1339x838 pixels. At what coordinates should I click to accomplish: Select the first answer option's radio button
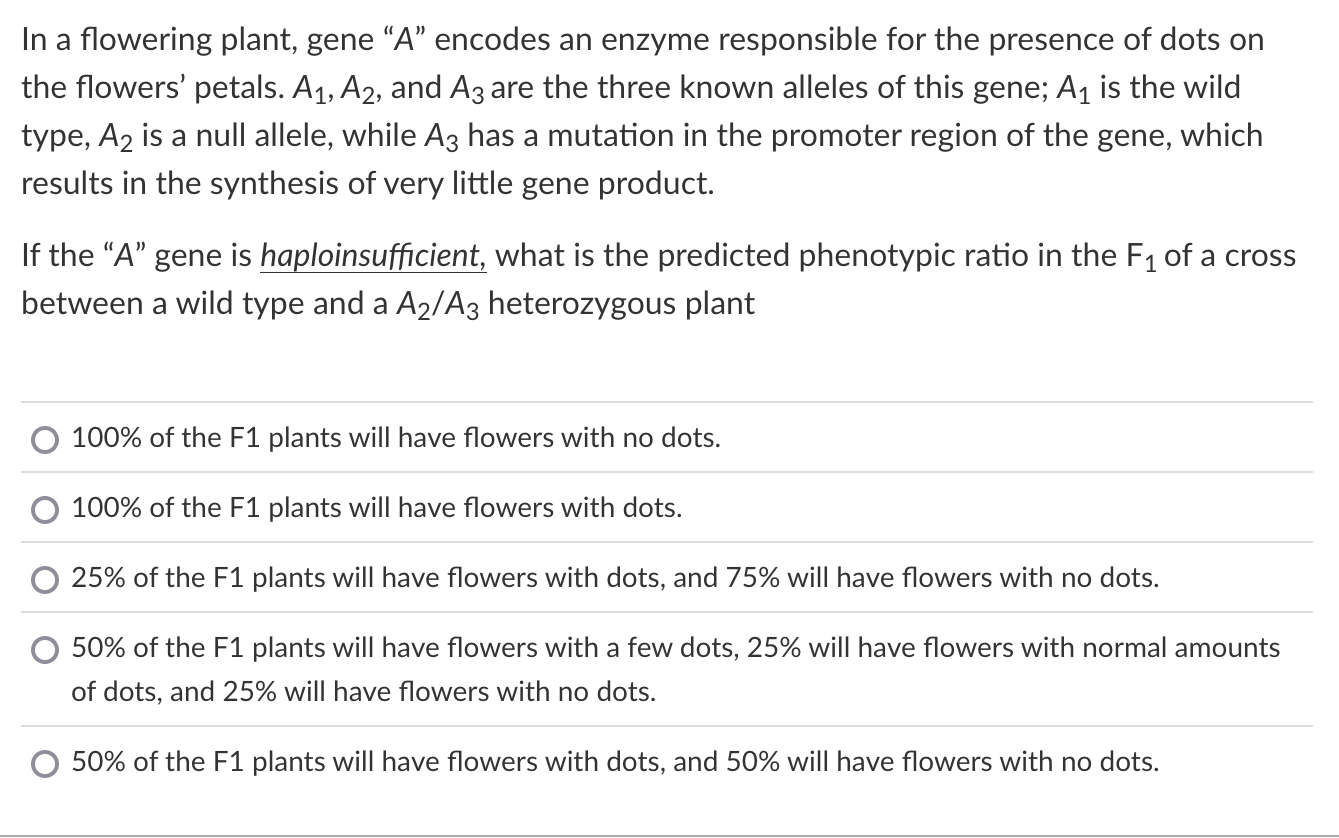[43, 438]
